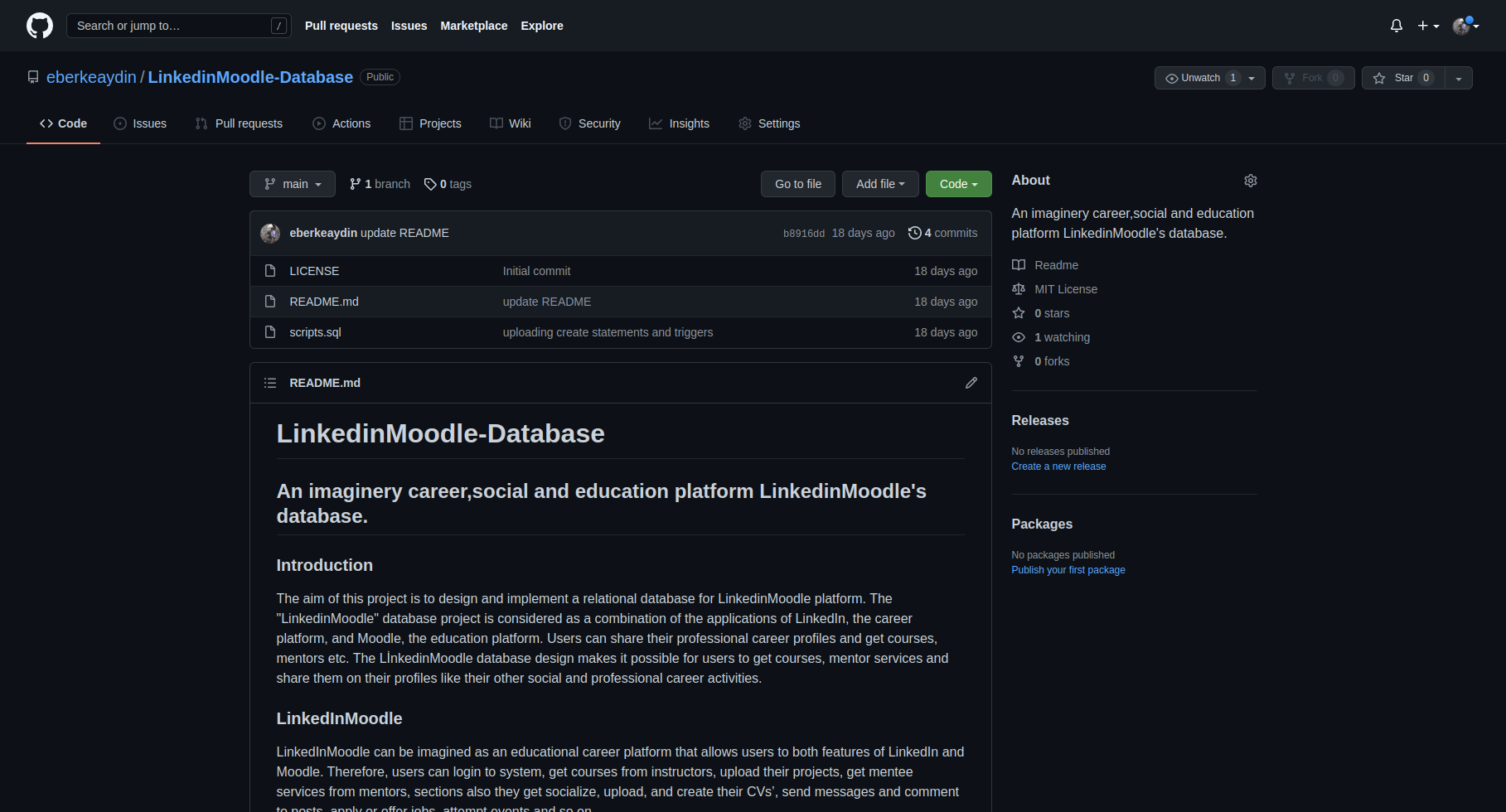View the 1 watching link
Viewport: 1506px width, 812px height.
(x=1051, y=337)
